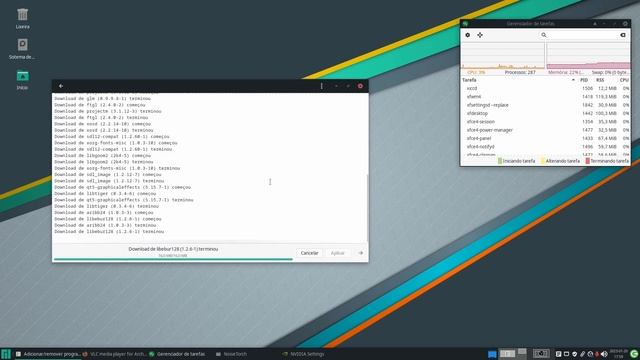Select the xfdesktop process row

click(545, 113)
